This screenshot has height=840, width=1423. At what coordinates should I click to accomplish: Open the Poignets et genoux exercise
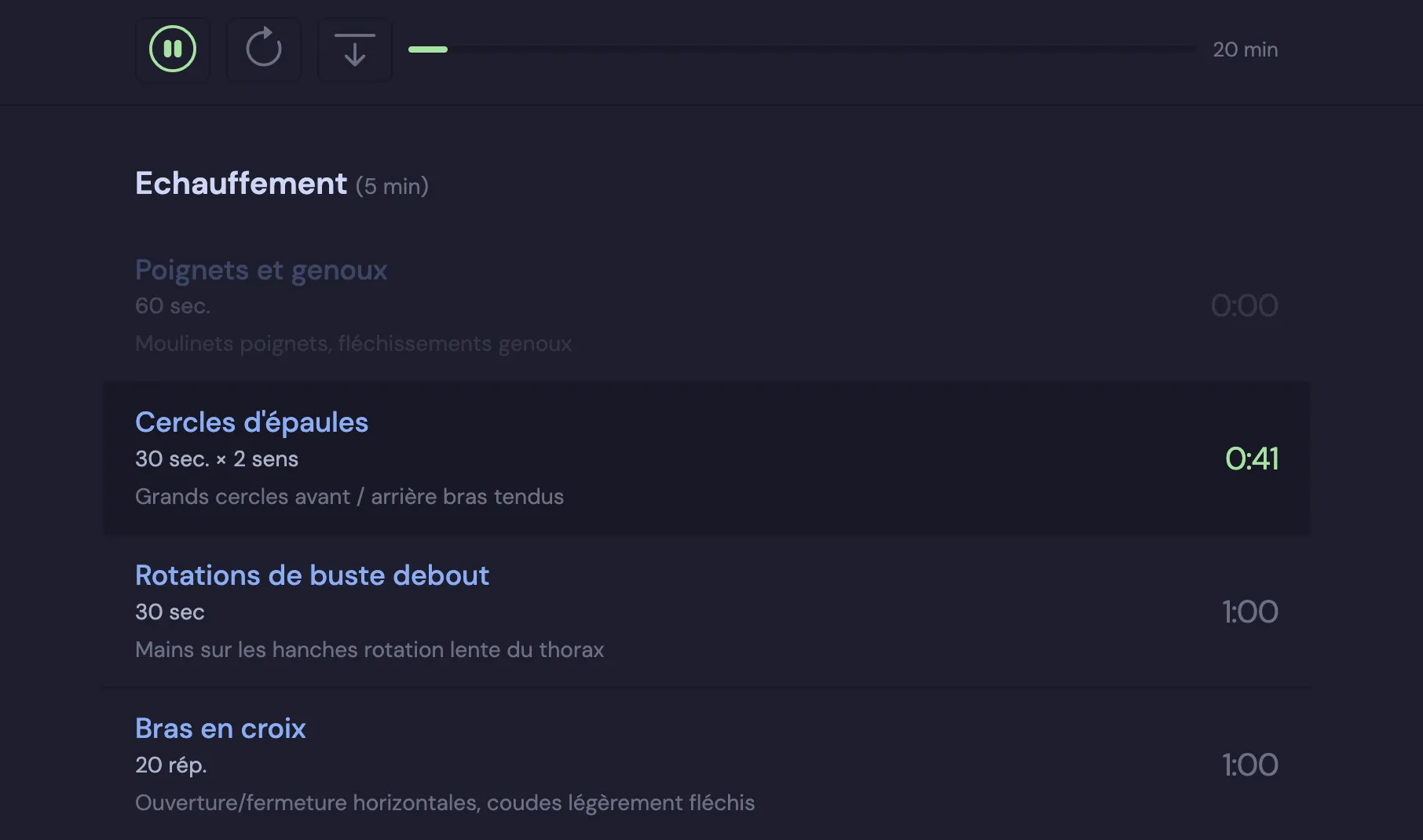click(x=261, y=270)
